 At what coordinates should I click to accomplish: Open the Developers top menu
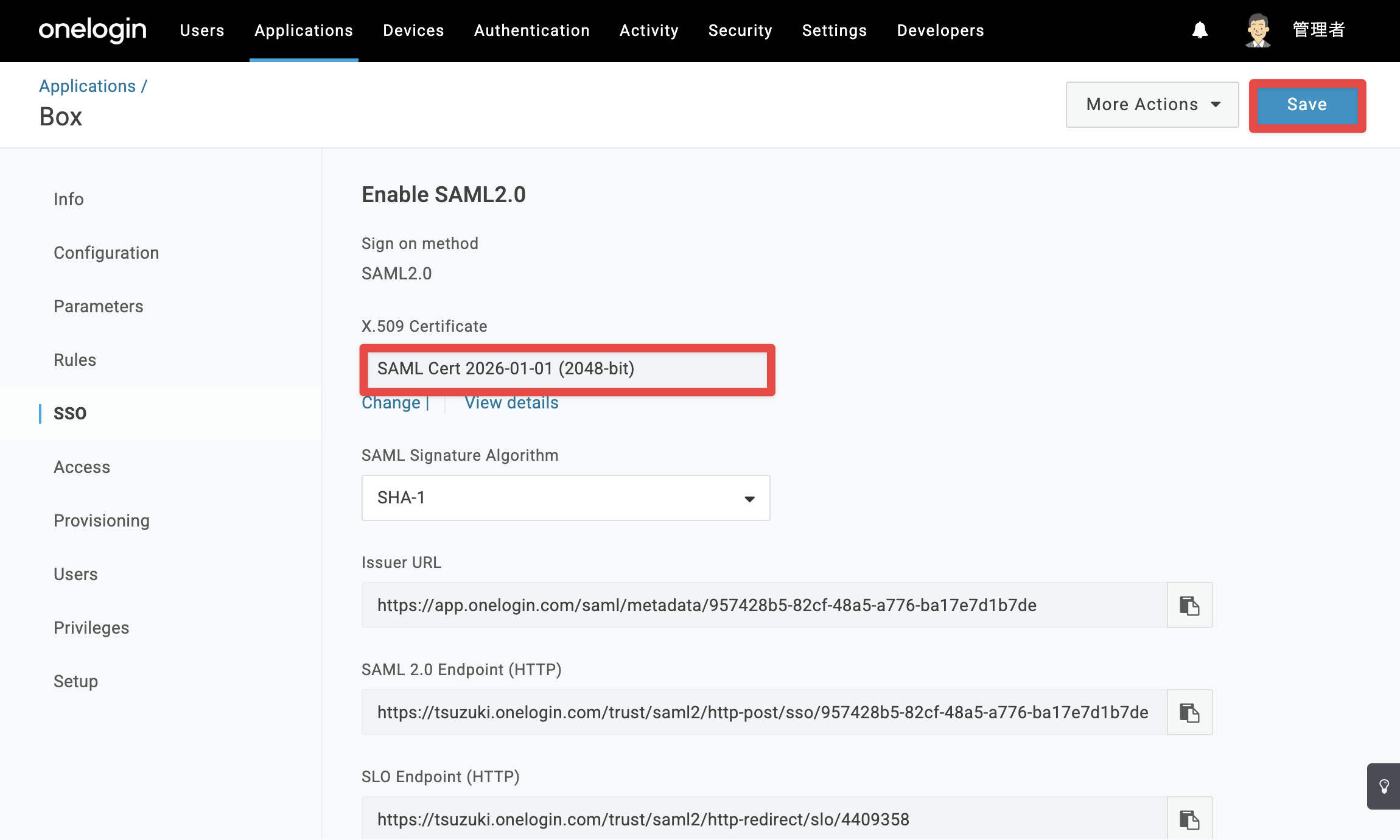pyautogui.click(x=940, y=30)
